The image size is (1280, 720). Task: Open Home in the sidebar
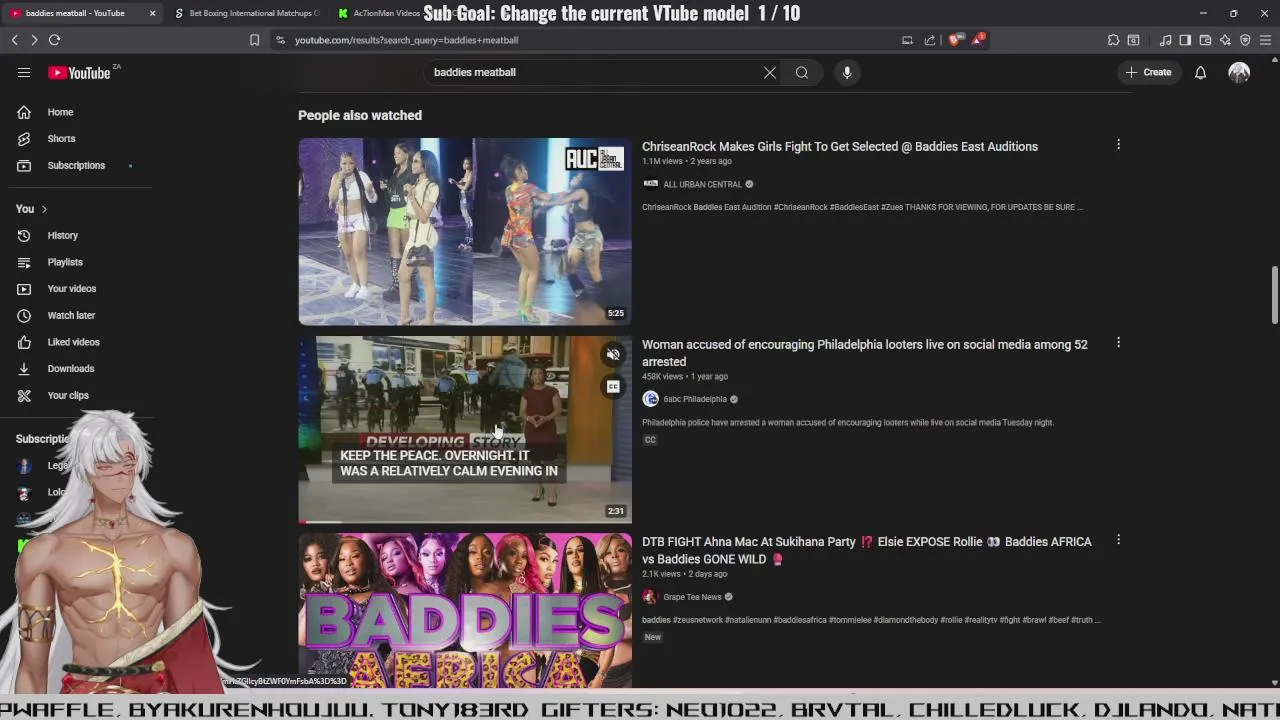79,112
